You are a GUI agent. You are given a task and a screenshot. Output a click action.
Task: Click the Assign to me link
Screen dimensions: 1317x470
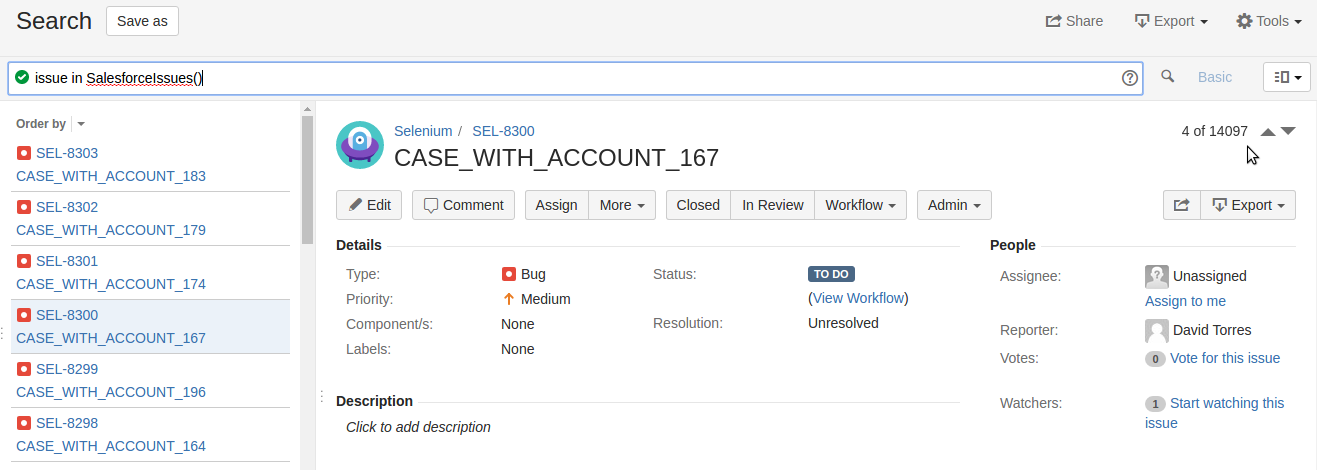tap(1185, 301)
